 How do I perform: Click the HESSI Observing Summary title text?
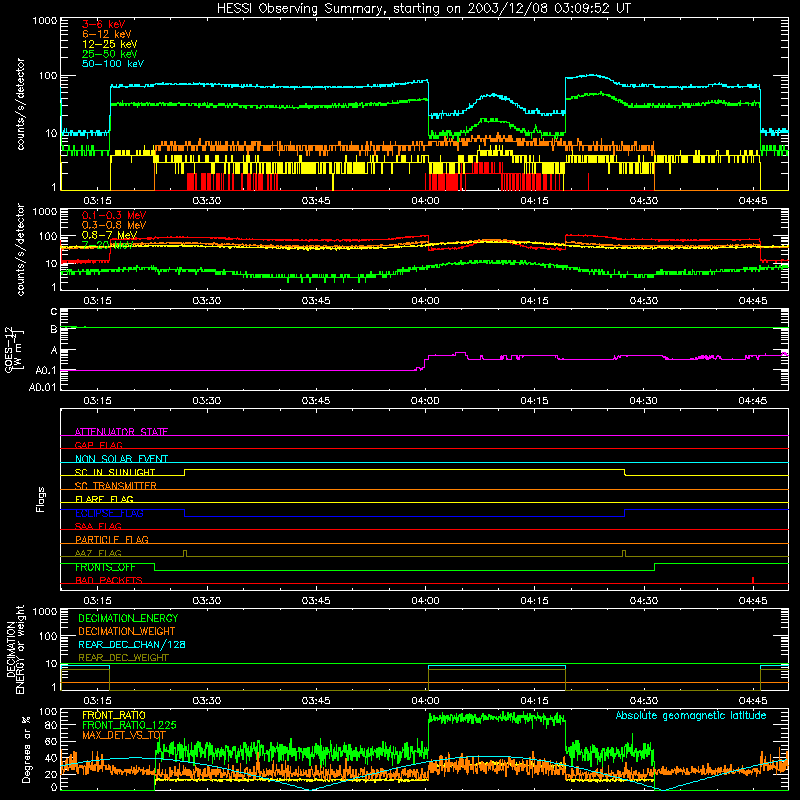tap(423, 9)
